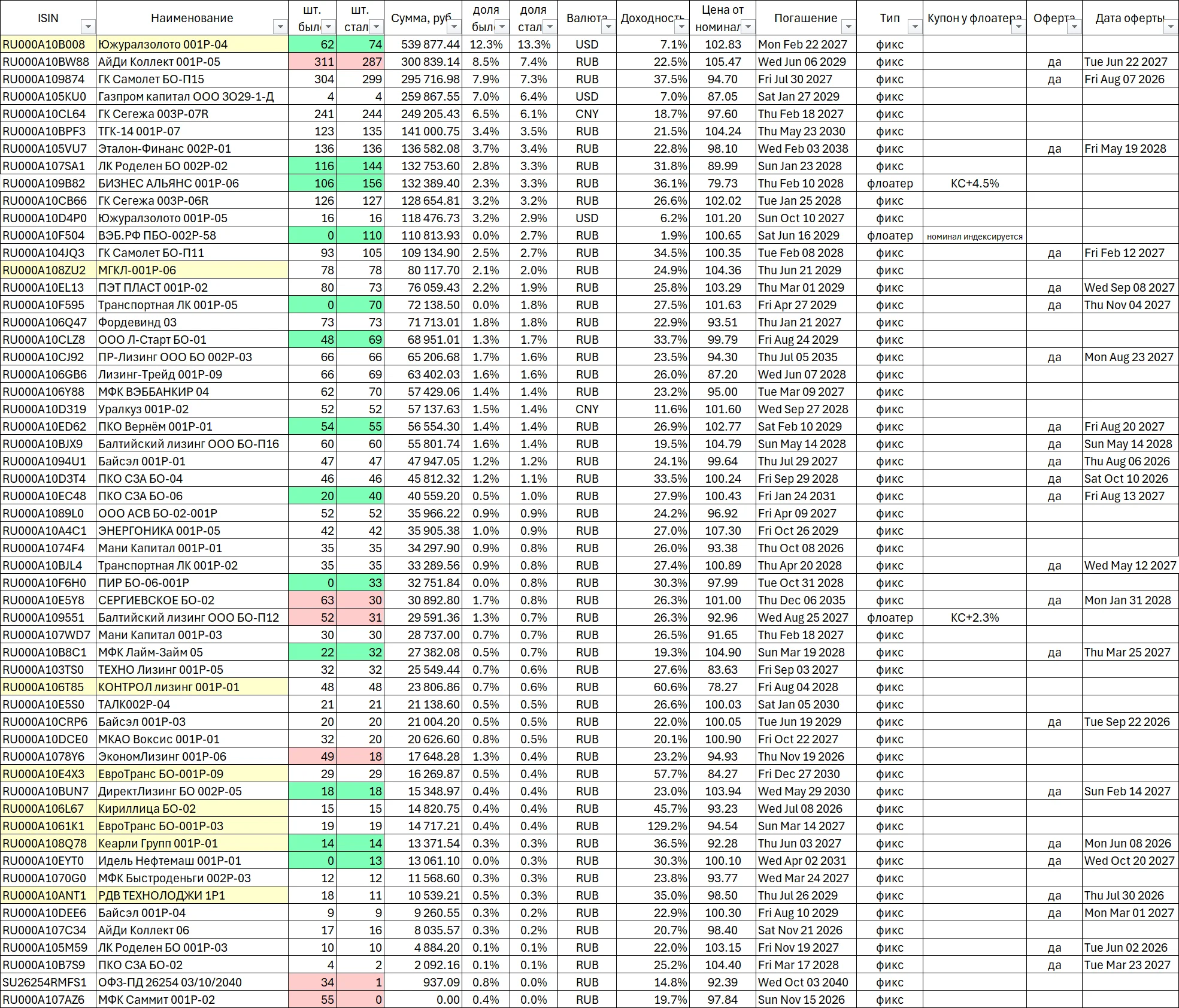Select the highlighted 'МГКЛ-001Р-06' name cell

point(192,270)
